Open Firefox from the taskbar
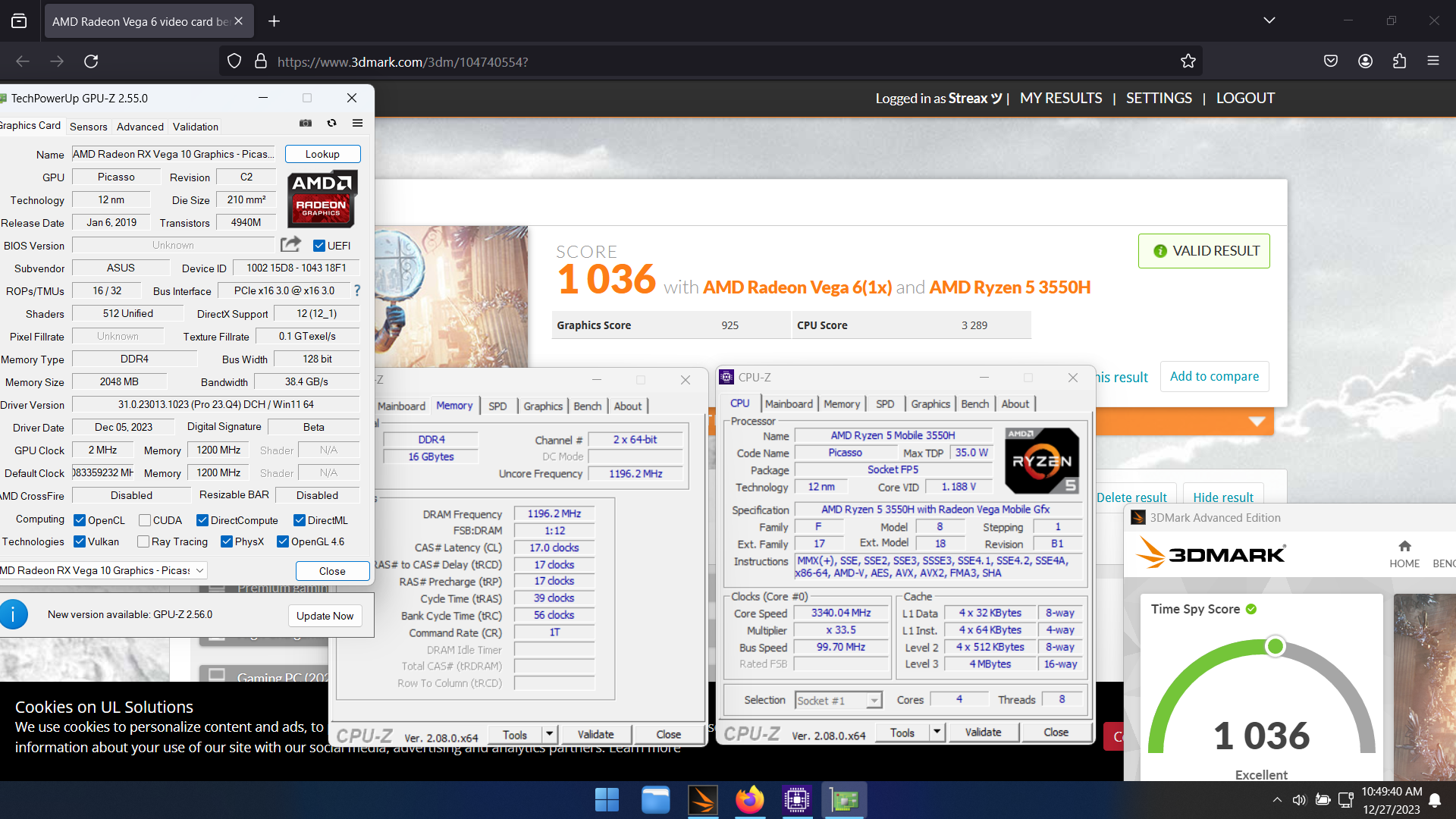This screenshot has height=819, width=1456. click(750, 800)
